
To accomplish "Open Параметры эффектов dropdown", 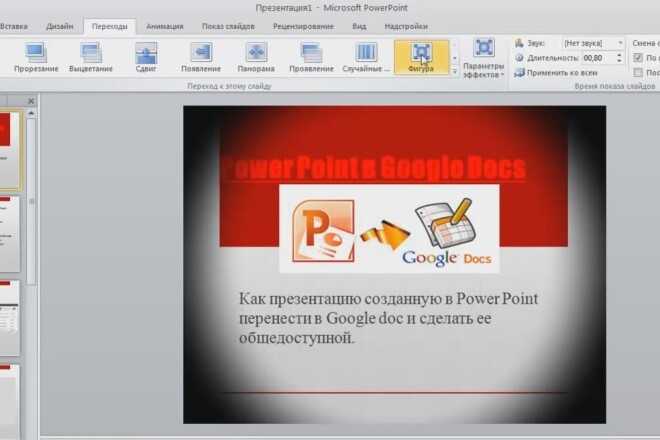I will click(483, 59).
